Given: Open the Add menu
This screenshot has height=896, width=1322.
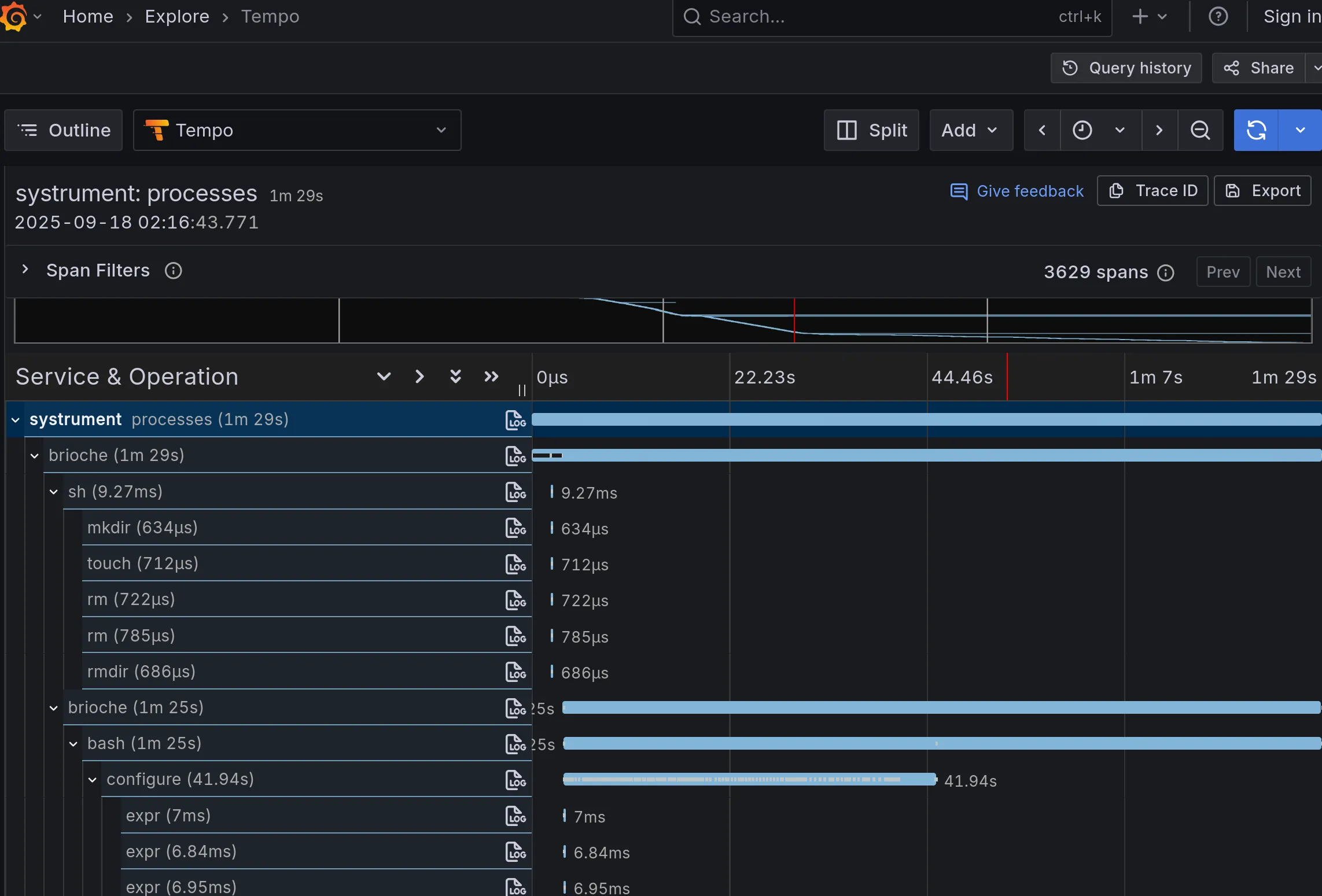Looking at the screenshot, I should point(970,130).
